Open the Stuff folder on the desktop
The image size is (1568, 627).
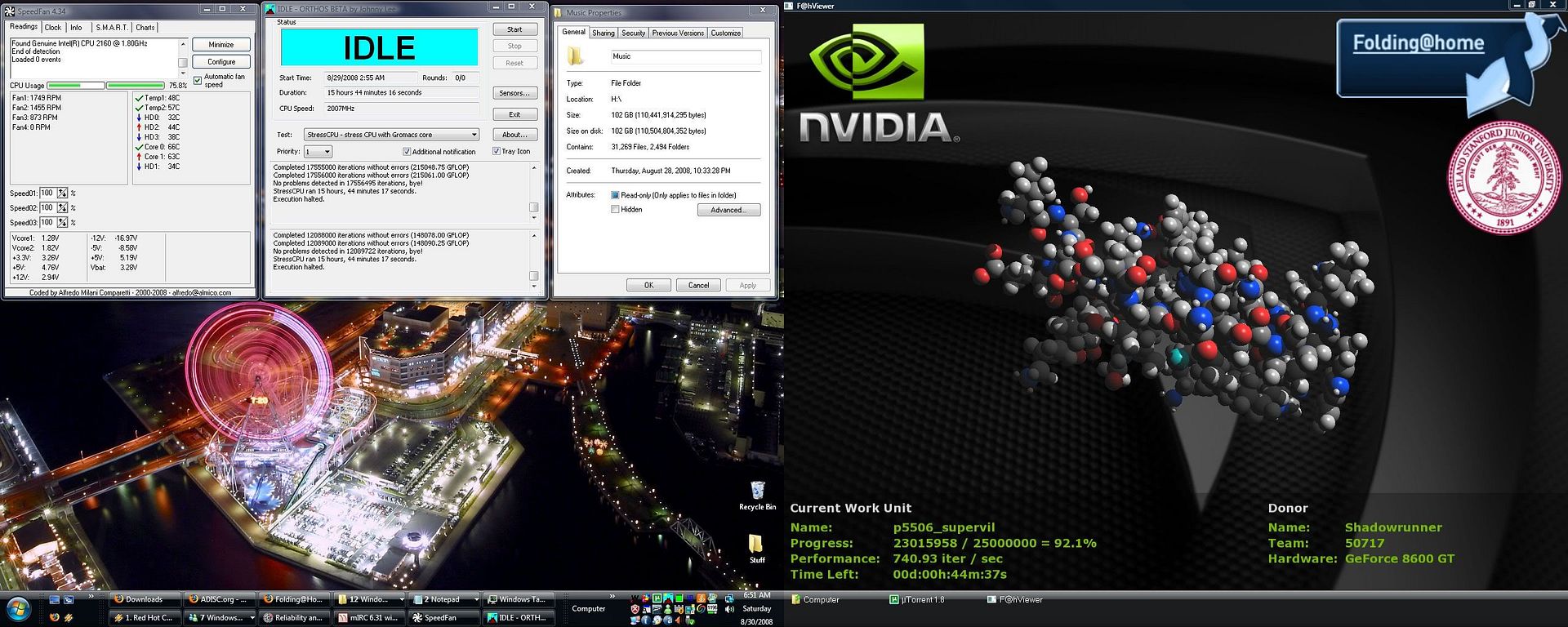pos(757,549)
